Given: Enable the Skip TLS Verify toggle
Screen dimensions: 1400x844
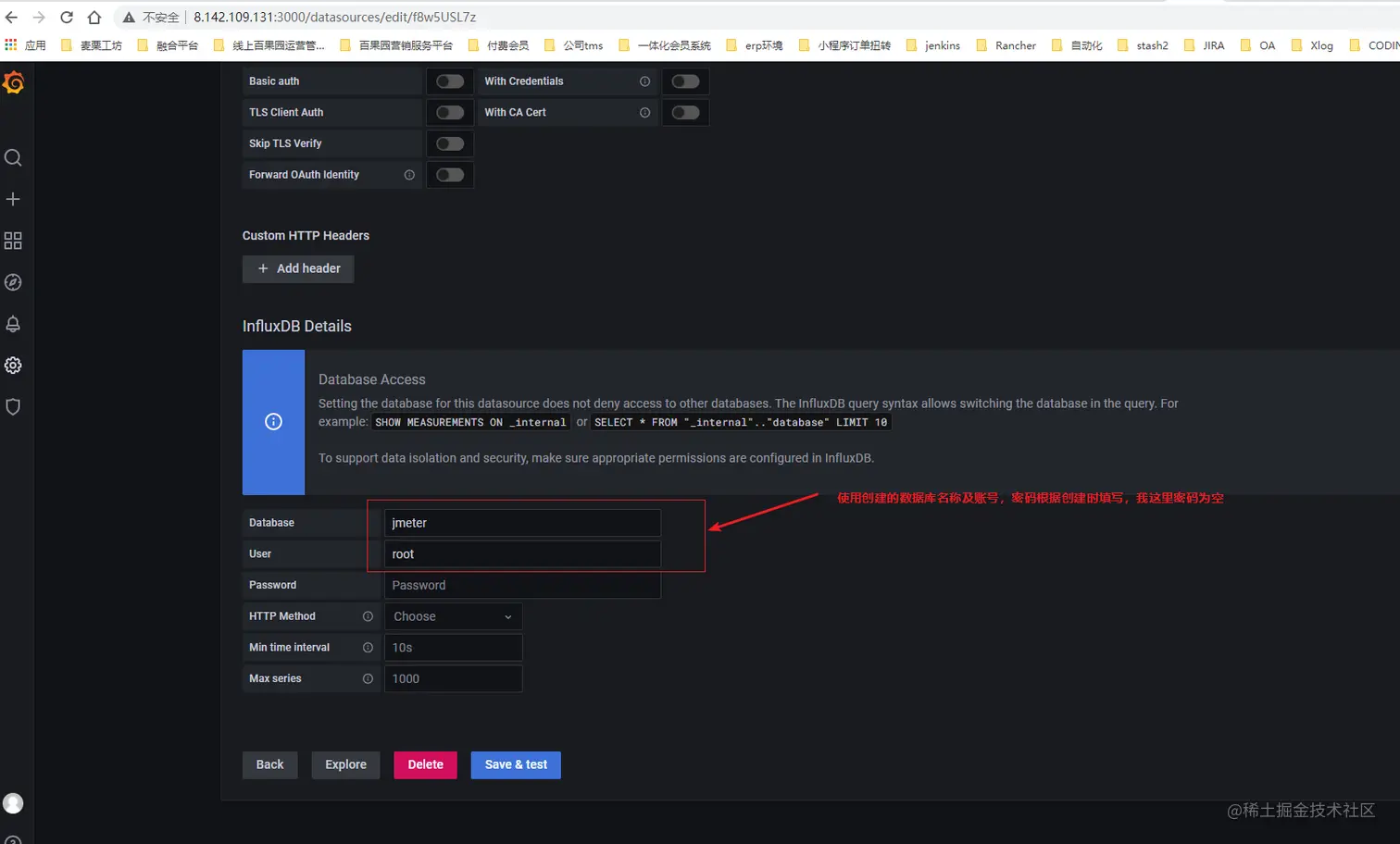Looking at the screenshot, I should point(450,143).
